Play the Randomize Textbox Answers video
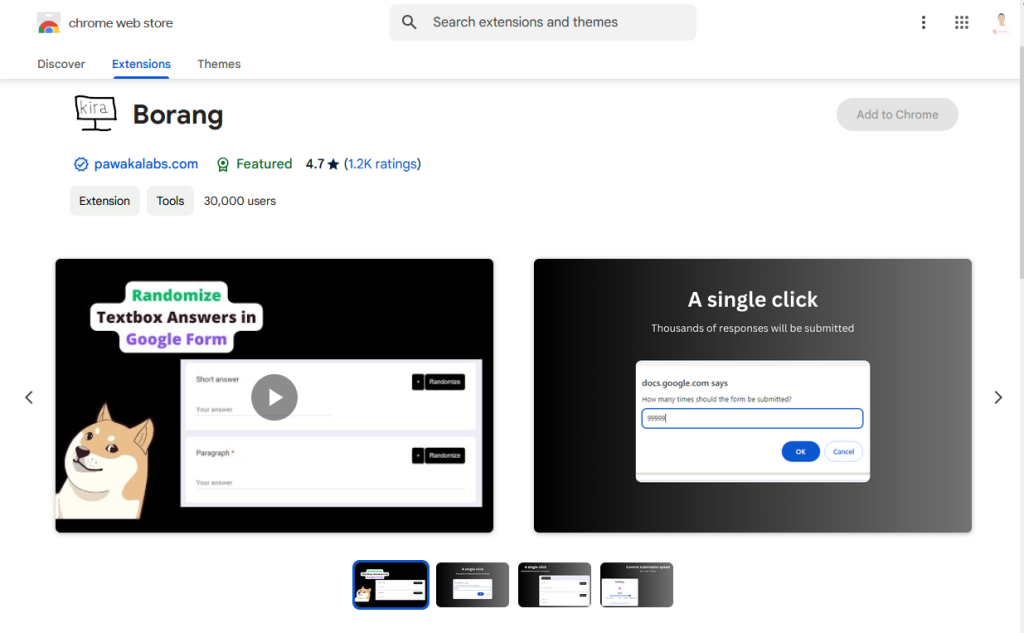The height and width of the screenshot is (633, 1024). (274, 397)
